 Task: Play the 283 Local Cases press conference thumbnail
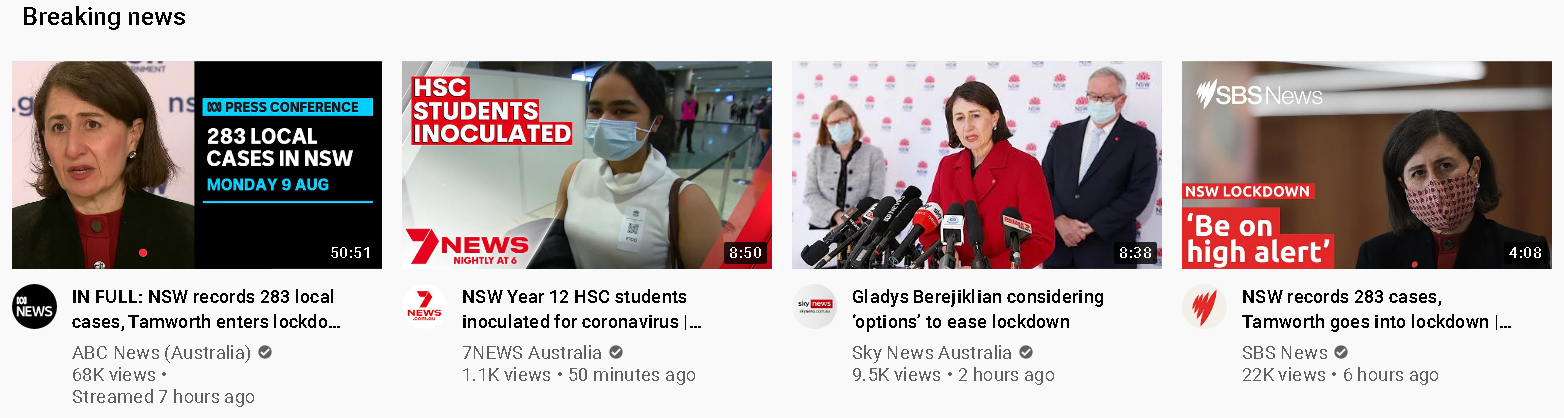(197, 165)
